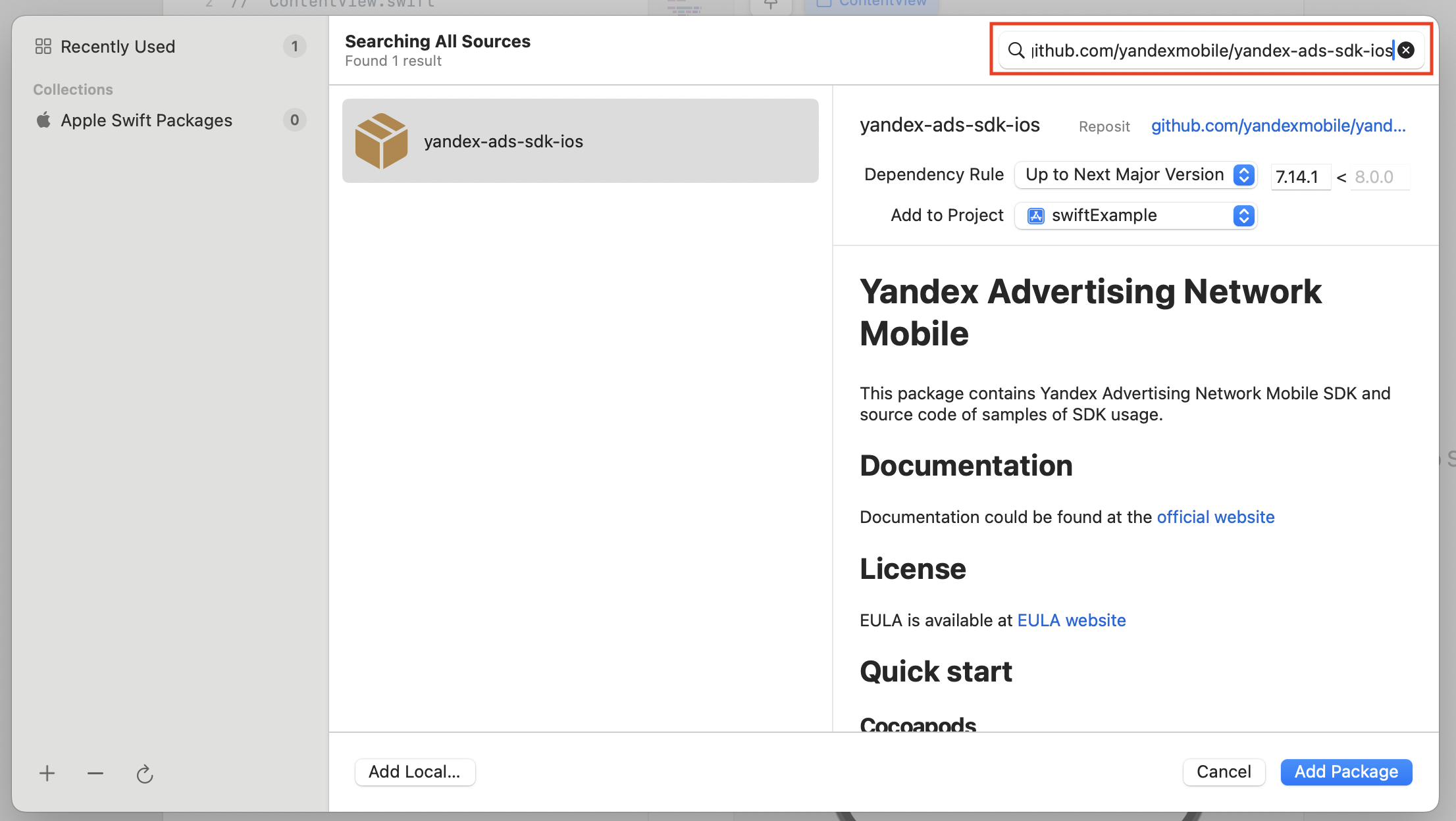Click the package URL search field

[x=1211, y=51]
